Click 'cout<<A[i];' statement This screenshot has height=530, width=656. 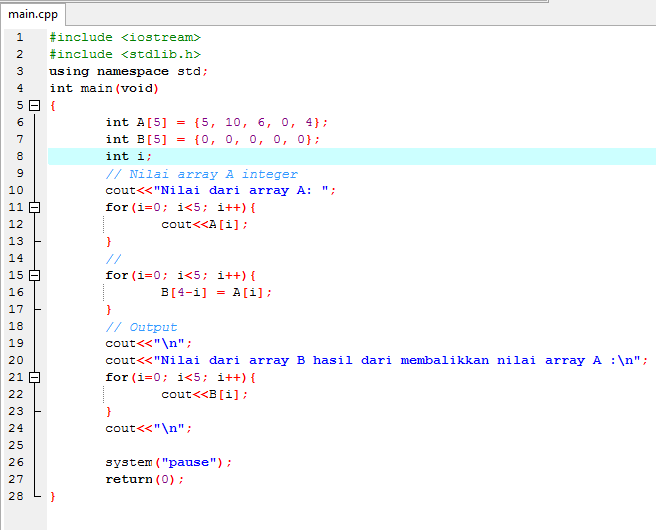205,225
